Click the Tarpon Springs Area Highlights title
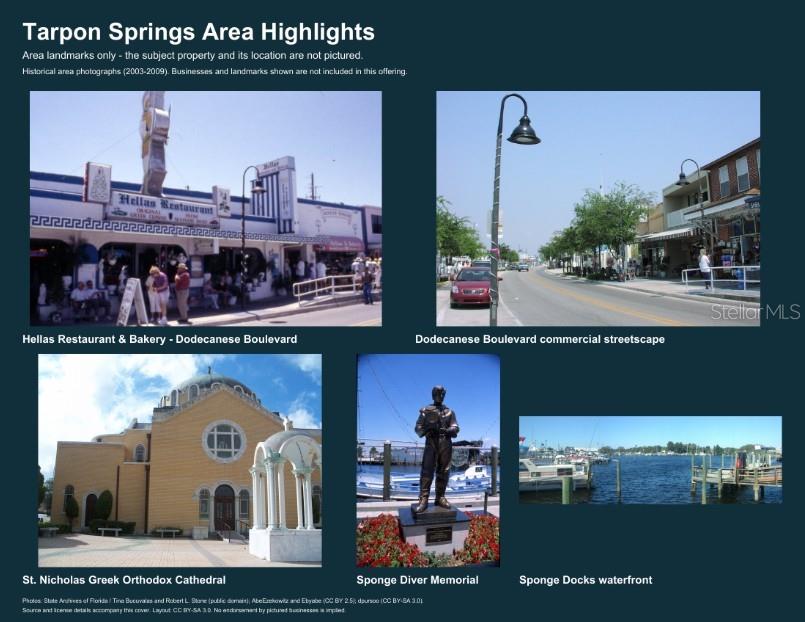 (x=199, y=32)
